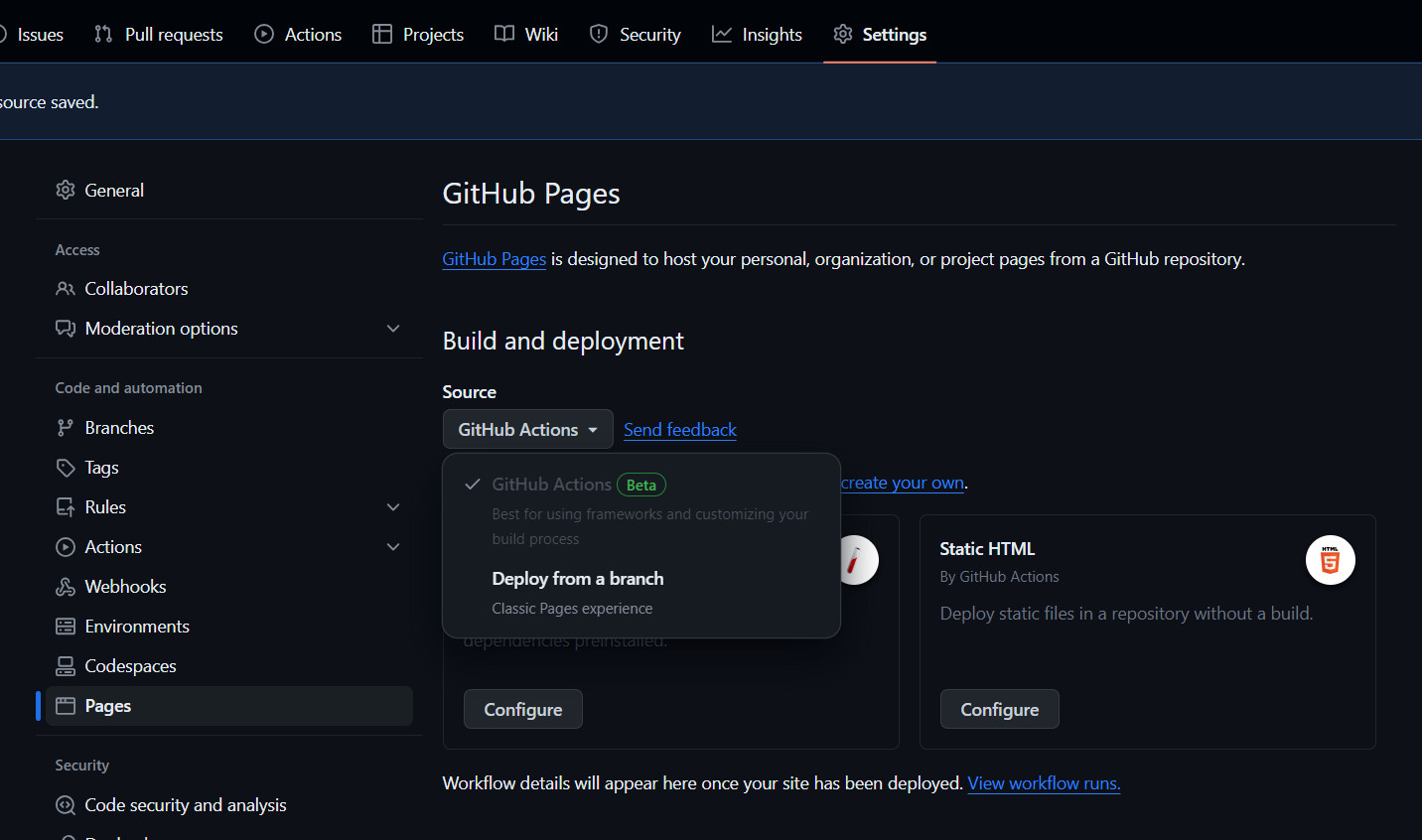This screenshot has width=1422, height=840.
Task: Click the Tags tag icon
Action: click(66, 468)
